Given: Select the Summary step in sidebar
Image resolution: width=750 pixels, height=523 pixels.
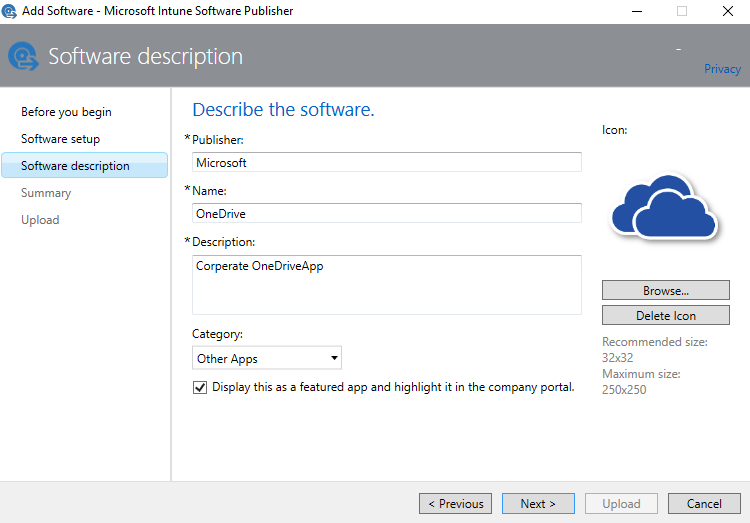Looking at the screenshot, I should pos(46,193).
